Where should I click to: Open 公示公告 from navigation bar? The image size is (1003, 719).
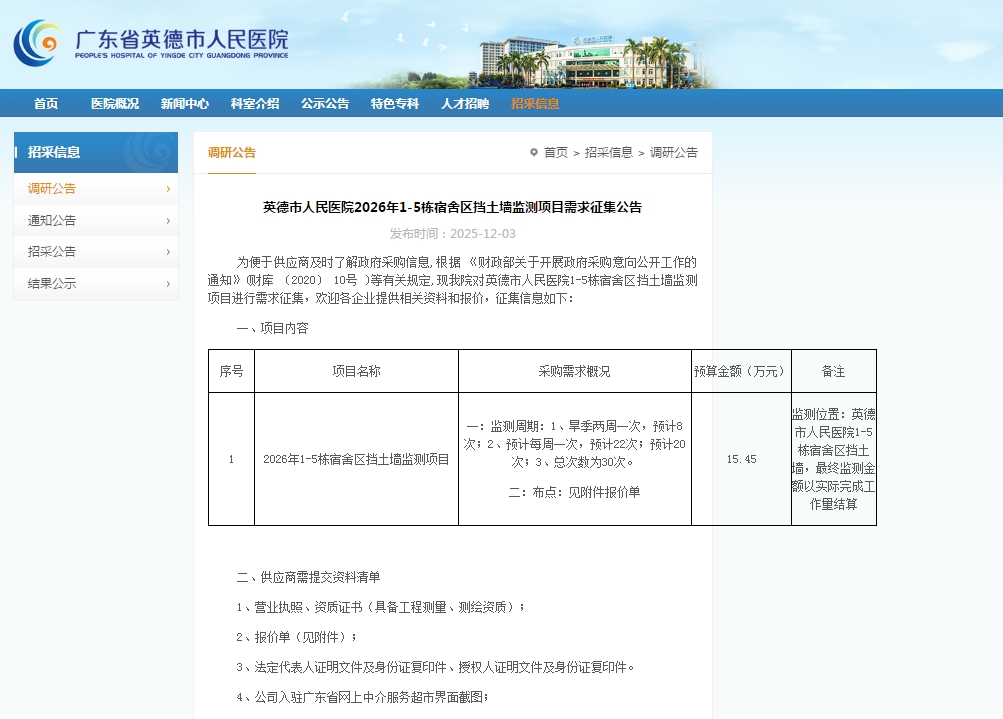(x=325, y=104)
